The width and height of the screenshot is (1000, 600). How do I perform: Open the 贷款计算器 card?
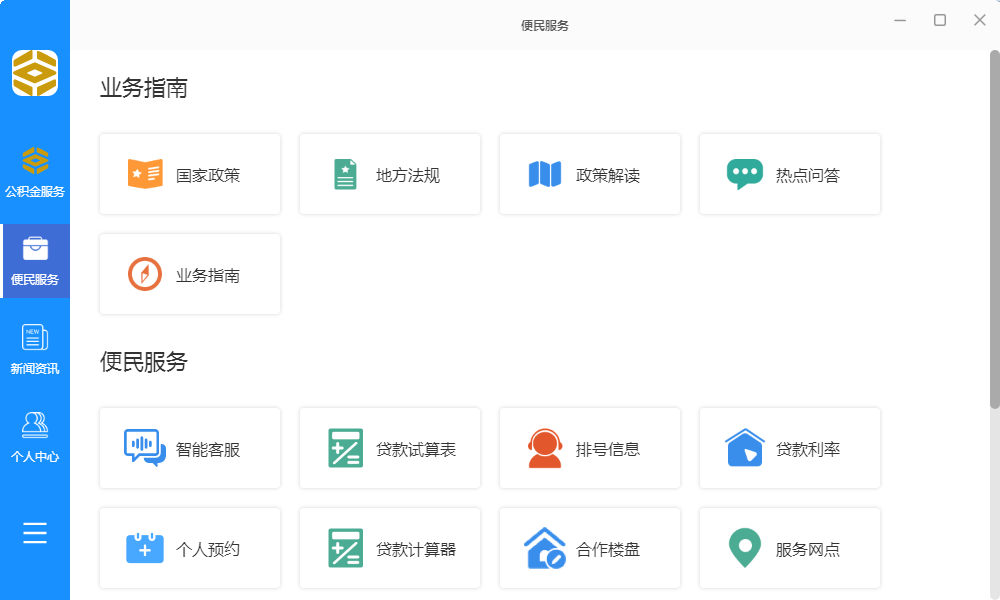click(390, 549)
